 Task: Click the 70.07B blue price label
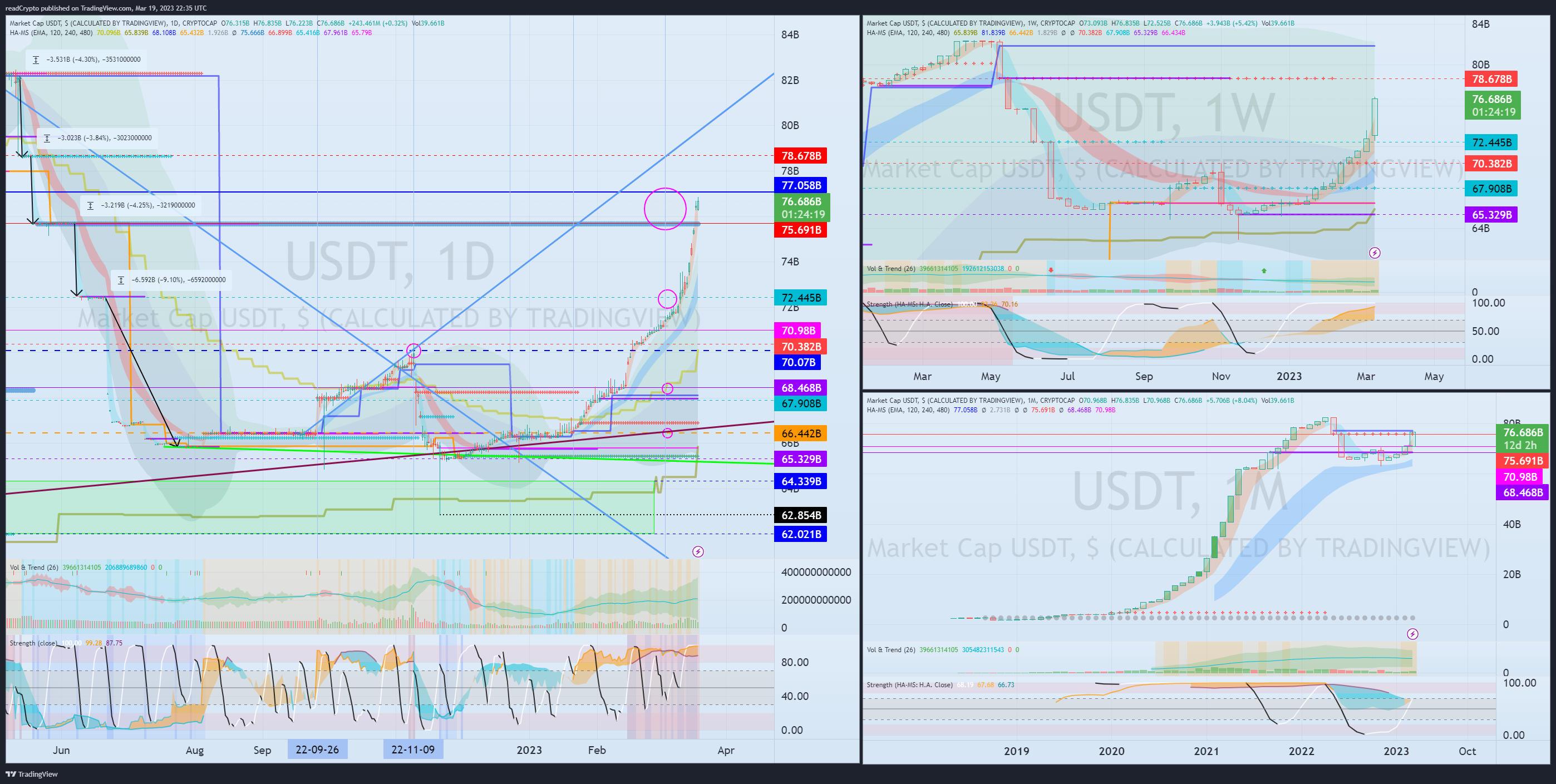[x=798, y=362]
